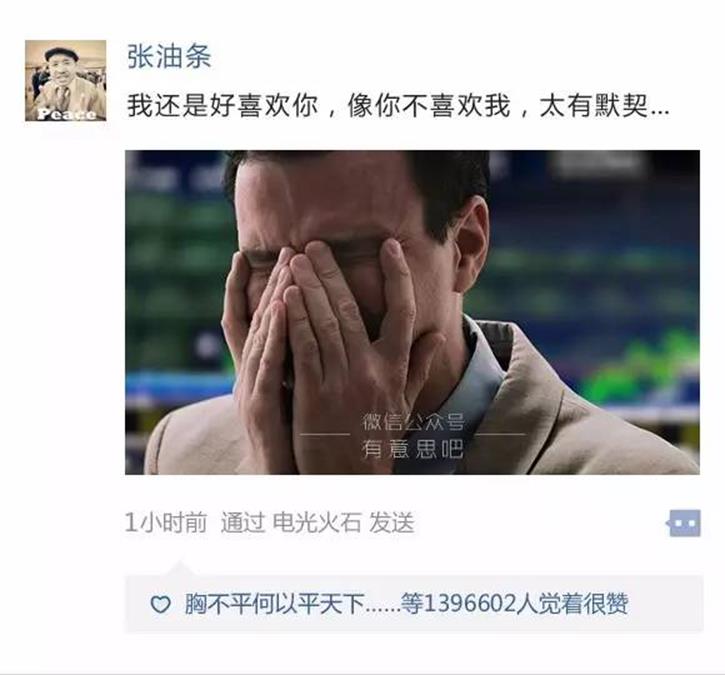This screenshot has height=675, width=725.
Task: Tap the heart icon in likes bar
Action: pyautogui.click(x=160, y=604)
